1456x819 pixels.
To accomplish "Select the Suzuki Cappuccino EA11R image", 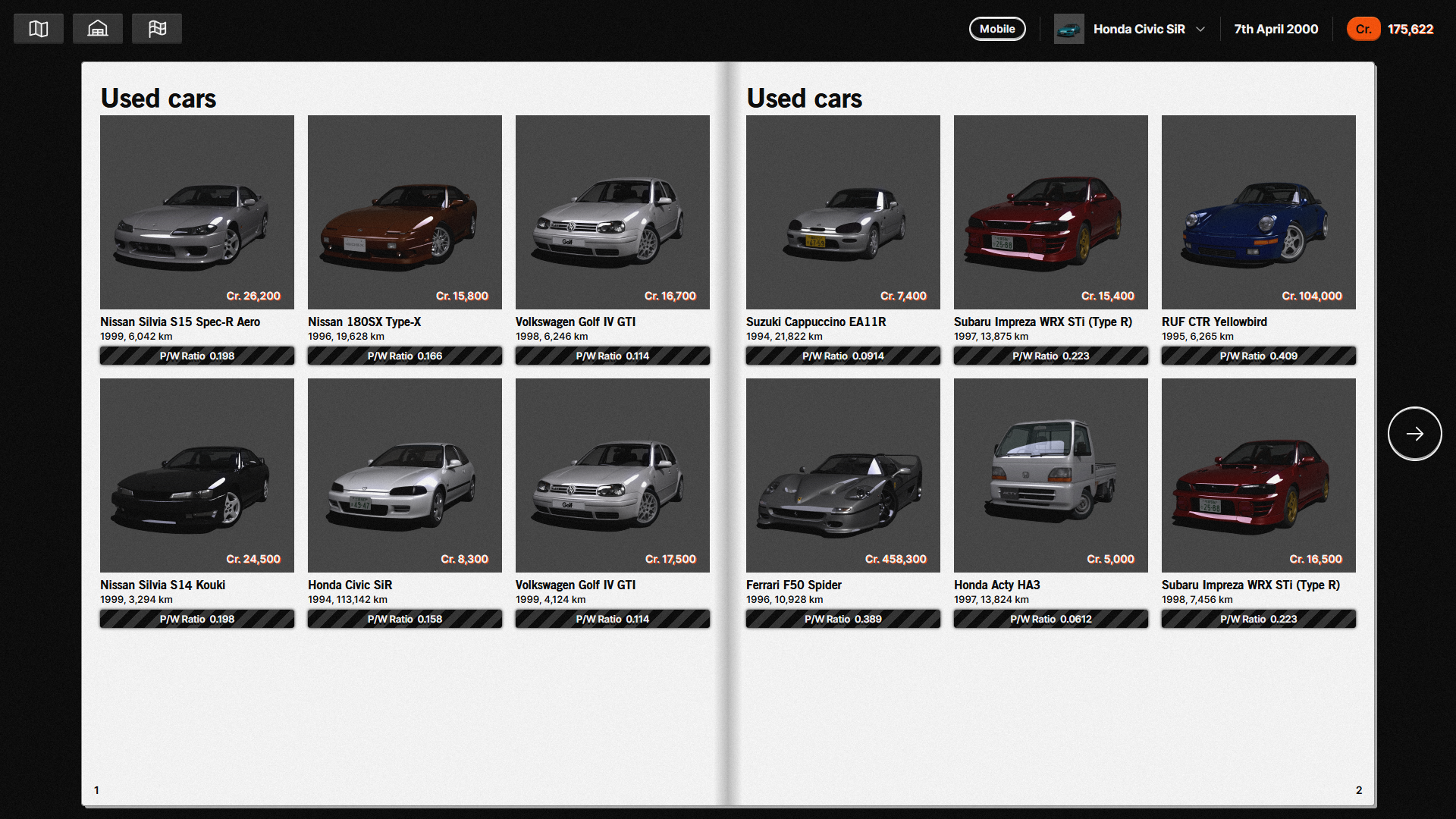I will (843, 212).
